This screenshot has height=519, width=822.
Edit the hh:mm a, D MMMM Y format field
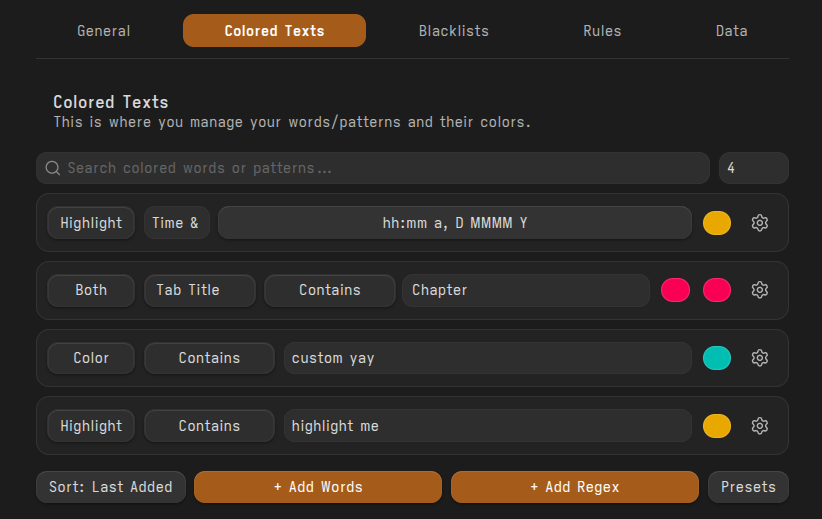455,223
